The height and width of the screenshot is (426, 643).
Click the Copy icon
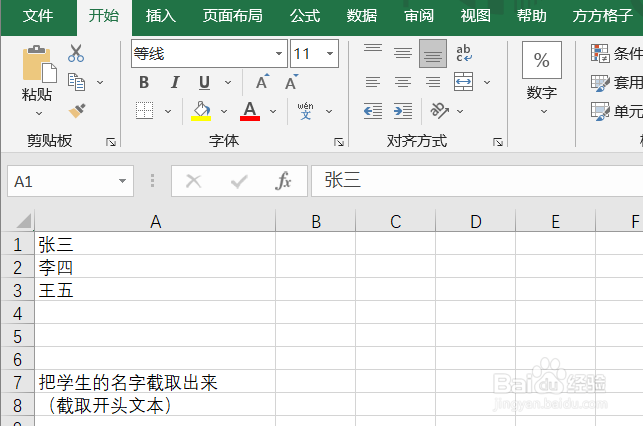76,82
